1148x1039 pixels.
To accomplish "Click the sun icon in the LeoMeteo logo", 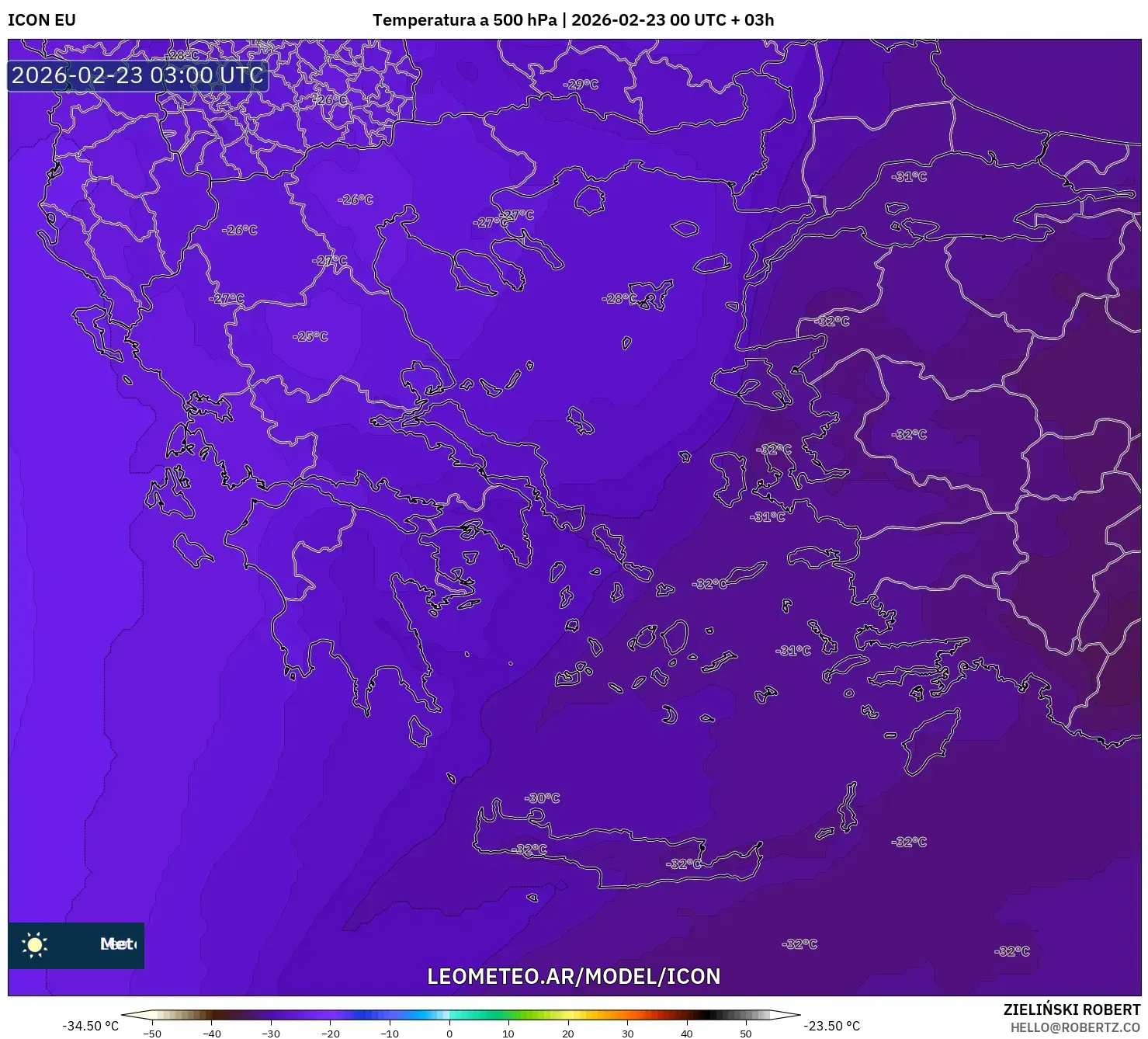I will point(34,946).
